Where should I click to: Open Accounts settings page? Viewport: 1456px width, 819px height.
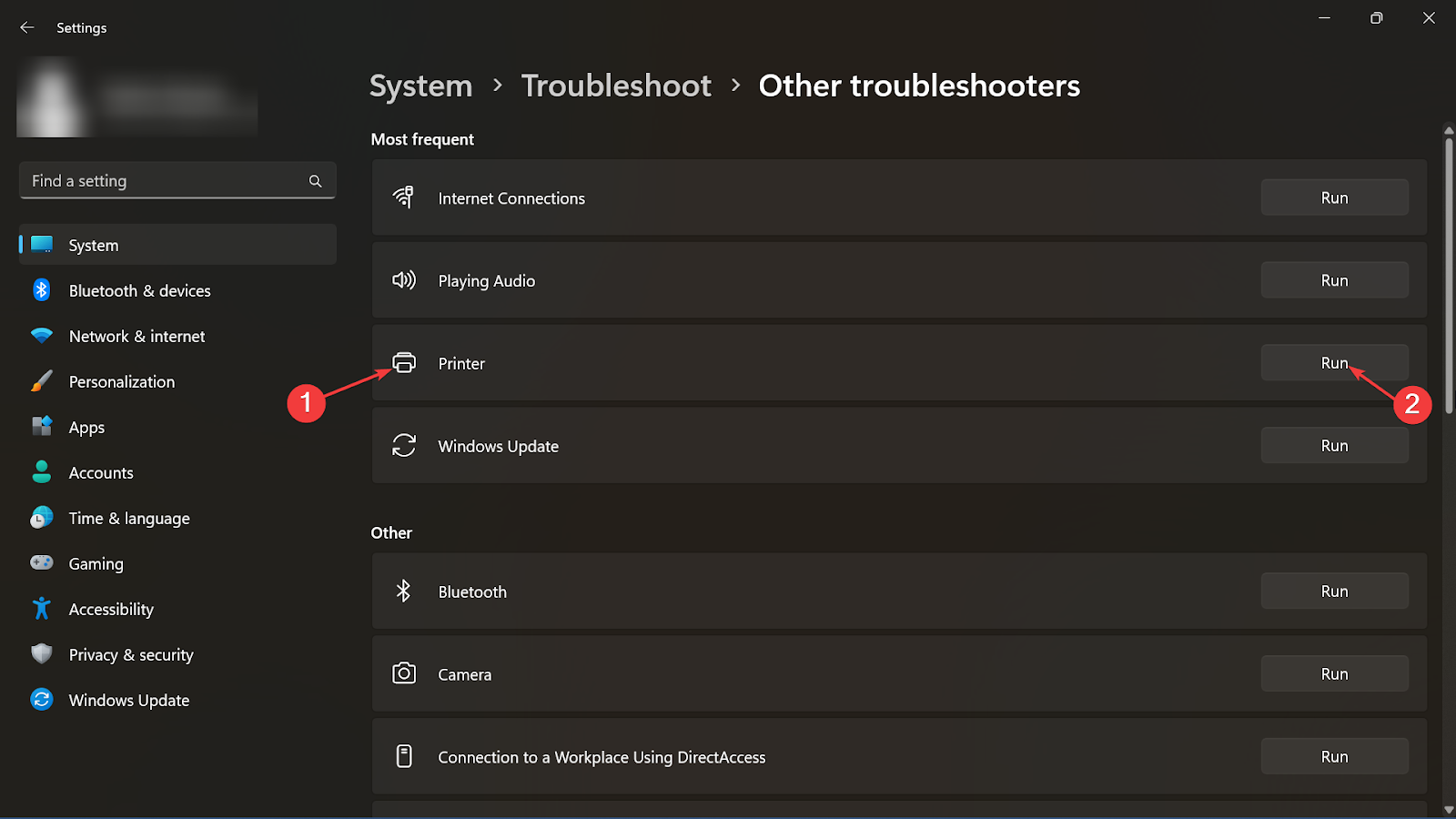click(x=177, y=472)
